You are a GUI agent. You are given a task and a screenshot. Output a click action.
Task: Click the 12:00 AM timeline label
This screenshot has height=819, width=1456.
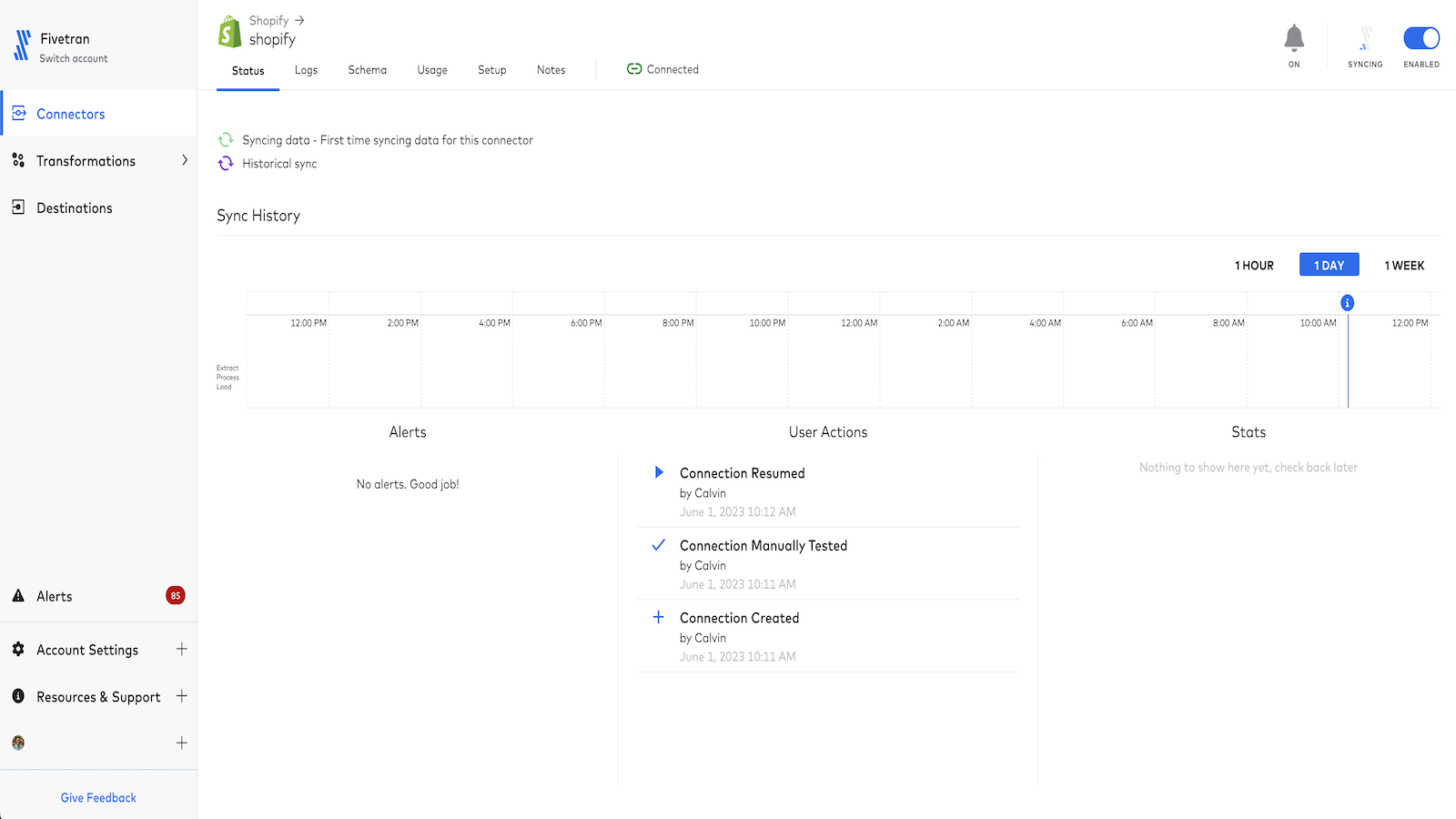point(859,323)
